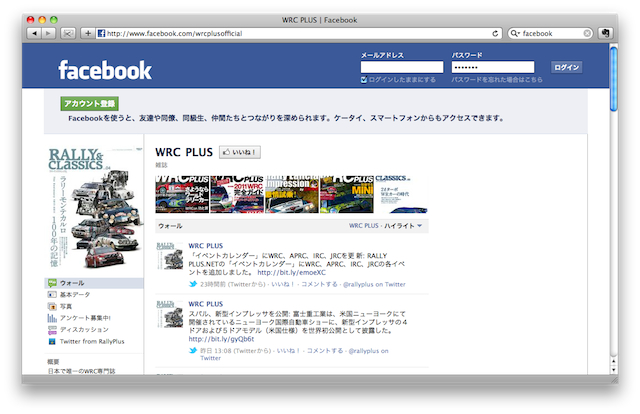Focus the パスワード password field
This screenshot has height=414, width=640.
493,67
